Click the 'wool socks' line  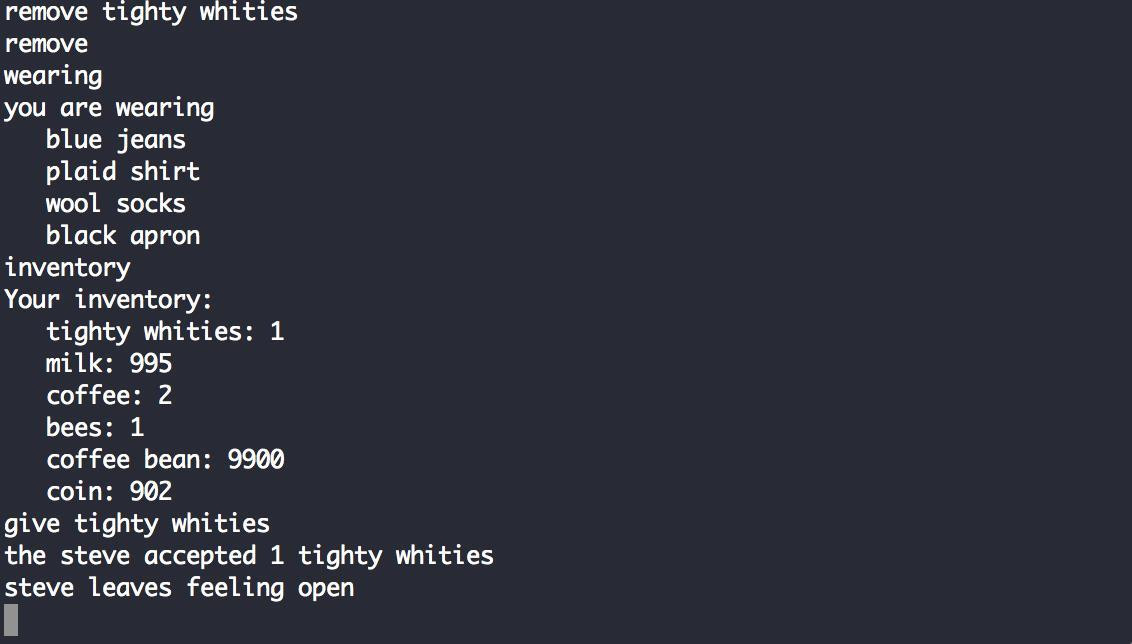coord(116,204)
